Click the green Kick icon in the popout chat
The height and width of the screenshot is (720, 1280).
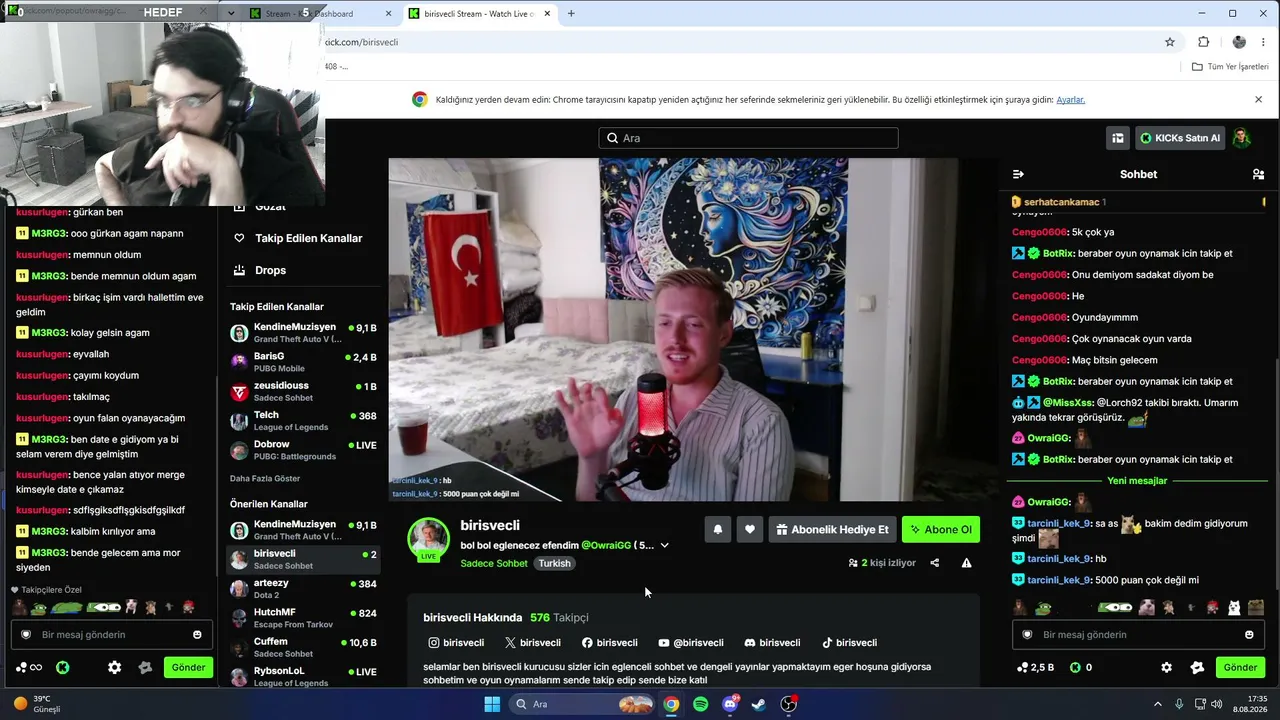point(62,667)
